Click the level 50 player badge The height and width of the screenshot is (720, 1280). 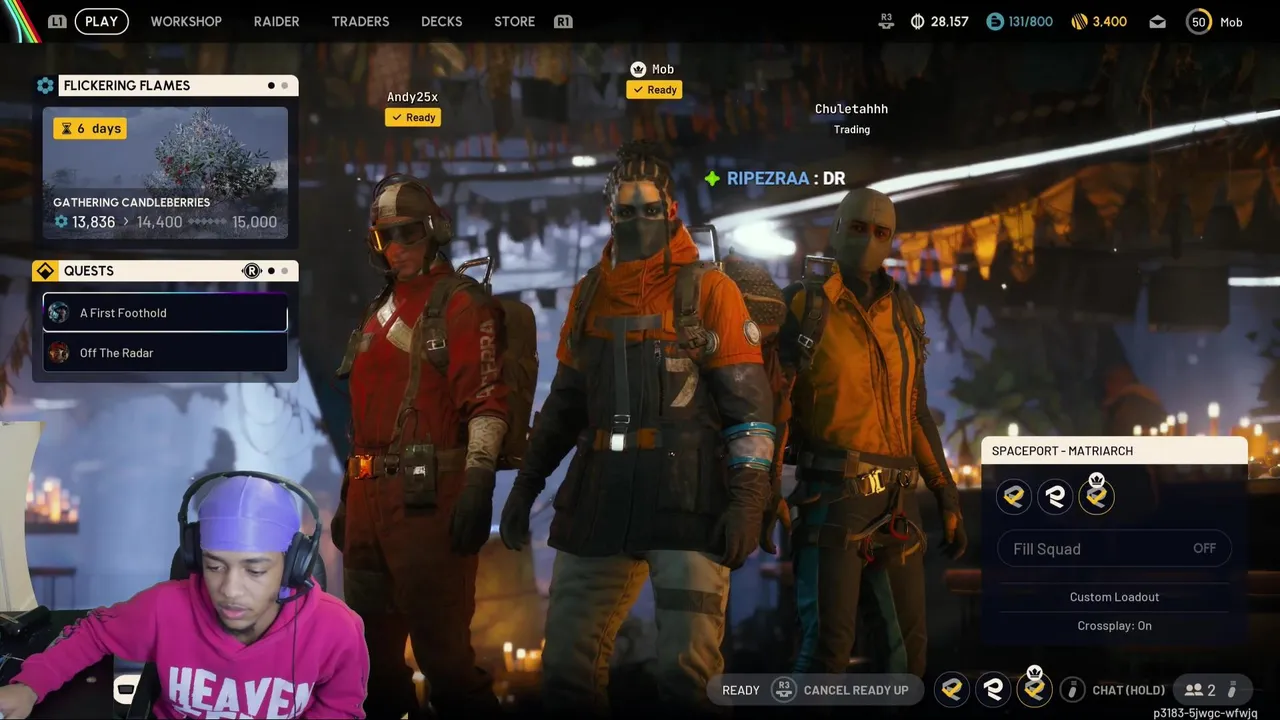(1199, 21)
